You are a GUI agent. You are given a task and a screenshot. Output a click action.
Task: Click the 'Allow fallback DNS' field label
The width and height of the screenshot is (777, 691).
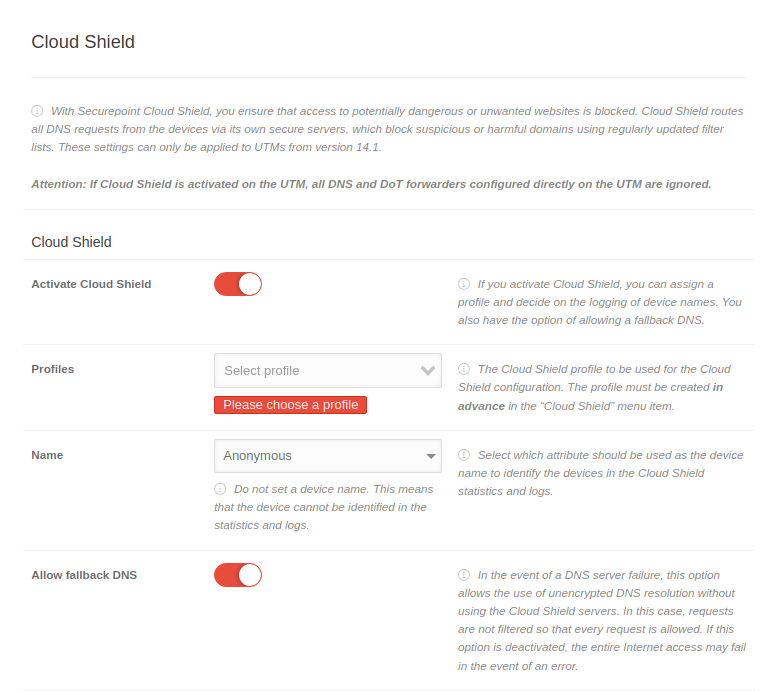[x=84, y=575]
